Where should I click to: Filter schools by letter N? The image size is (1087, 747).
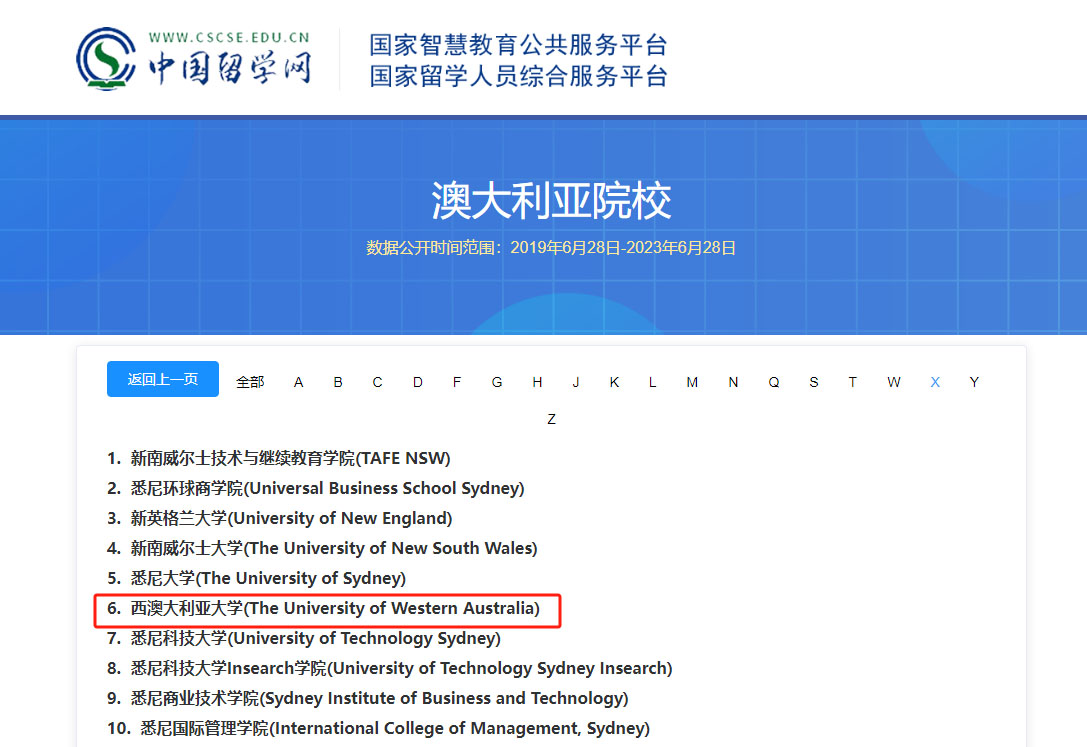[x=733, y=382]
